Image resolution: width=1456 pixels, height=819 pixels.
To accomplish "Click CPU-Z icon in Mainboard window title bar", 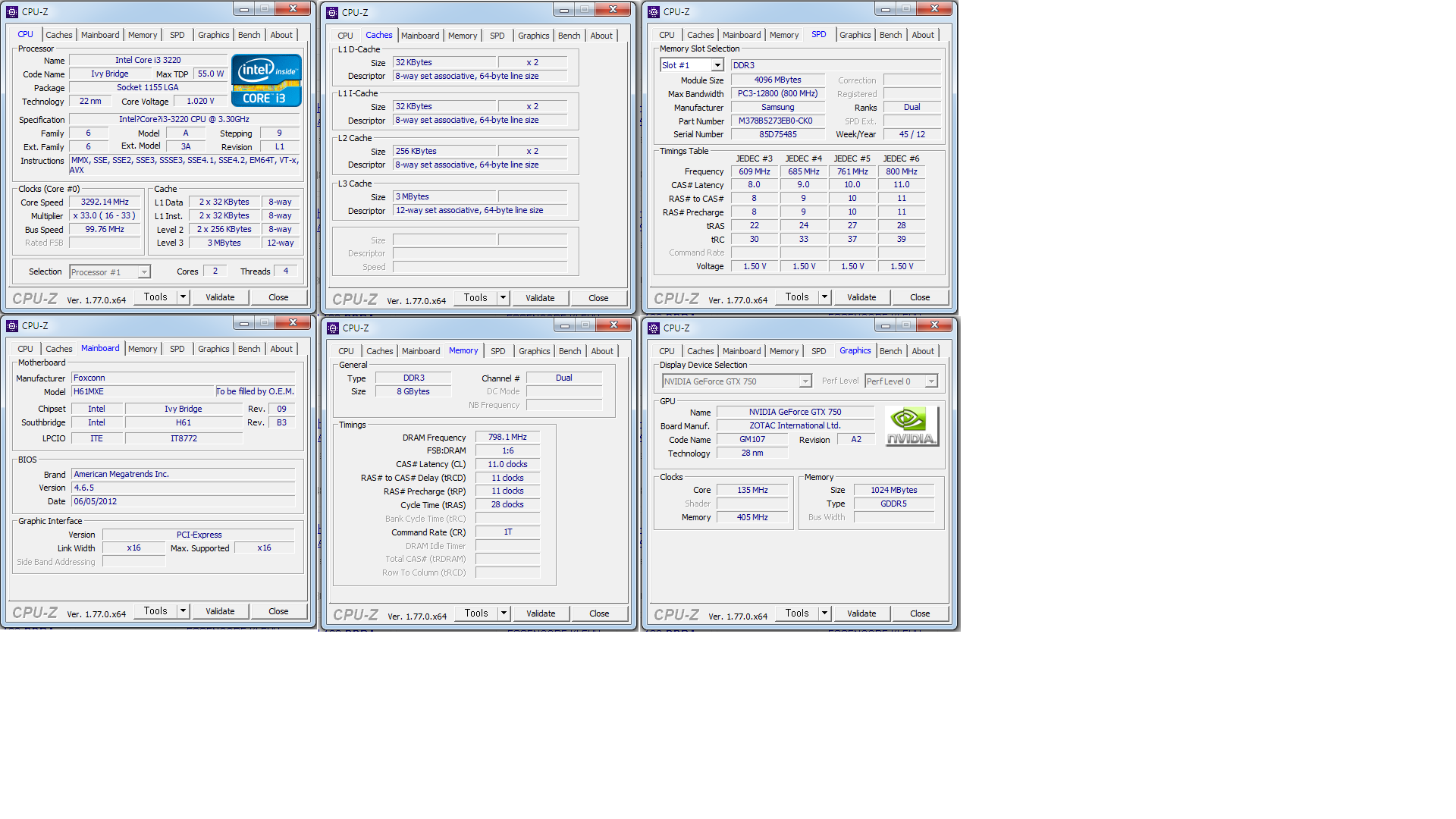I will click(12, 326).
